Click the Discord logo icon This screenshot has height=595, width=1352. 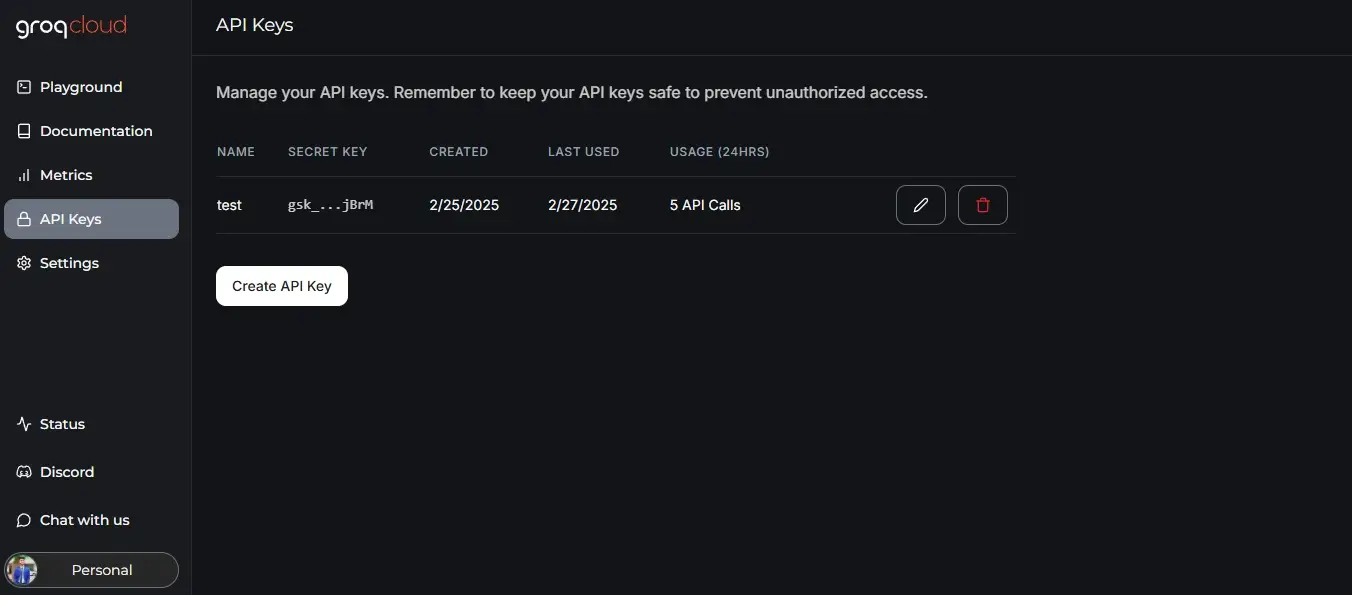click(24, 472)
